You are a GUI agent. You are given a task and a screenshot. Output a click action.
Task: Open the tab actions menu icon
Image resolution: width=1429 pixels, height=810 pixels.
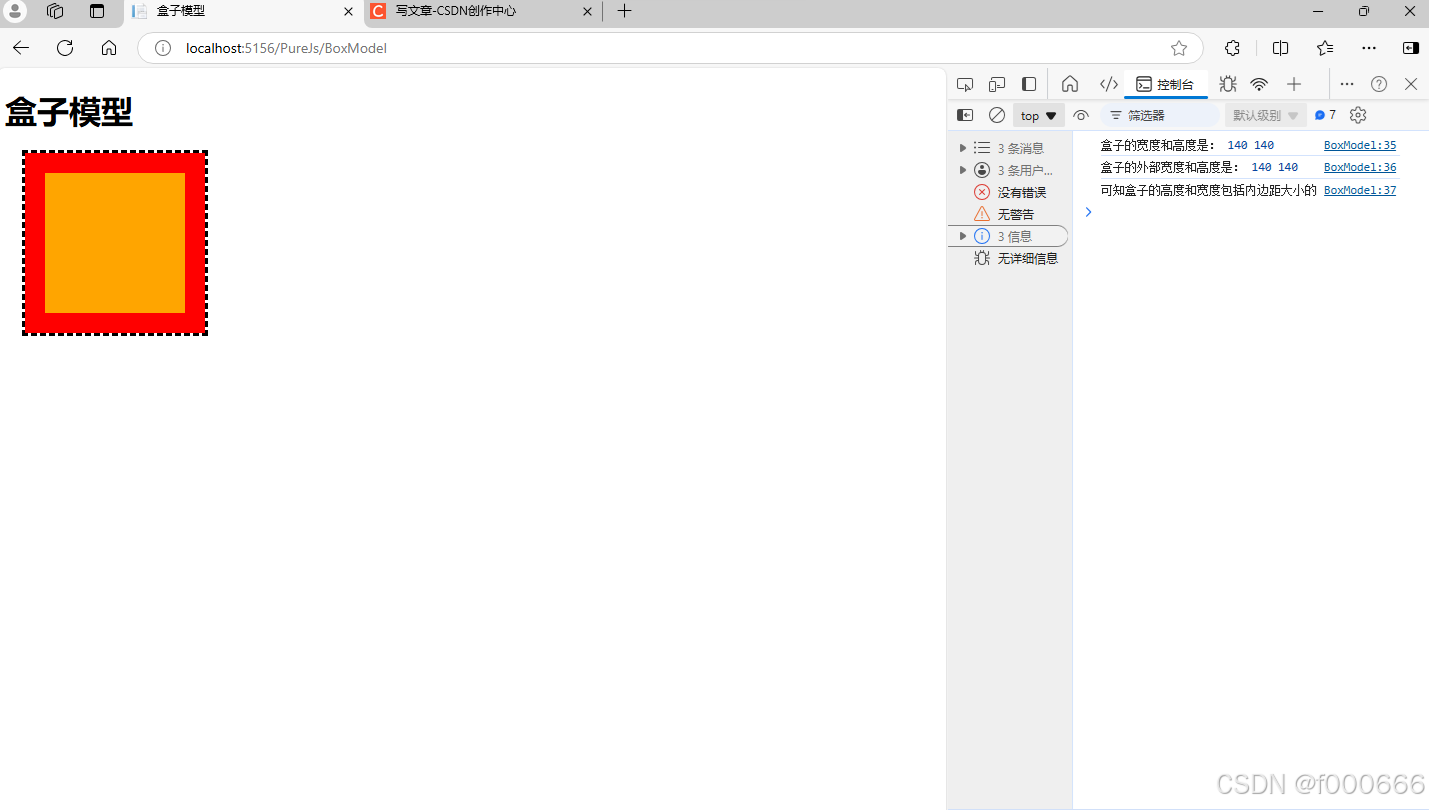(x=97, y=12)
